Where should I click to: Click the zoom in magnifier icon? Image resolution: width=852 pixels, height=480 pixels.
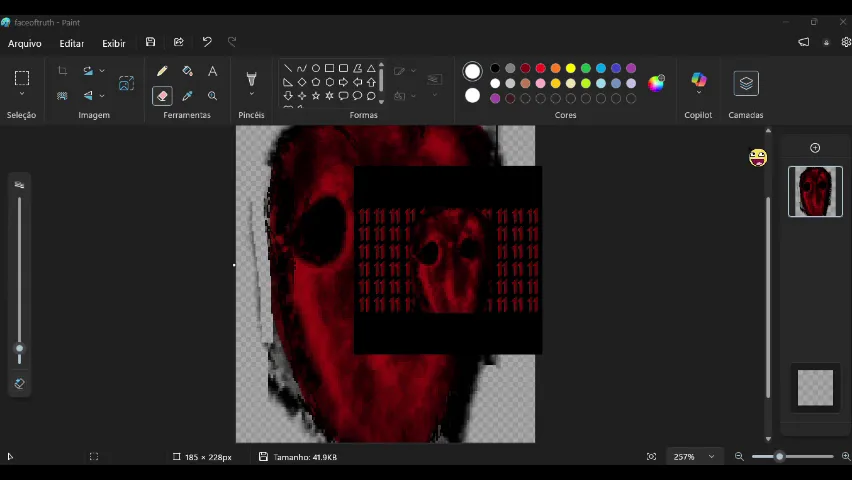click(845, 457)
